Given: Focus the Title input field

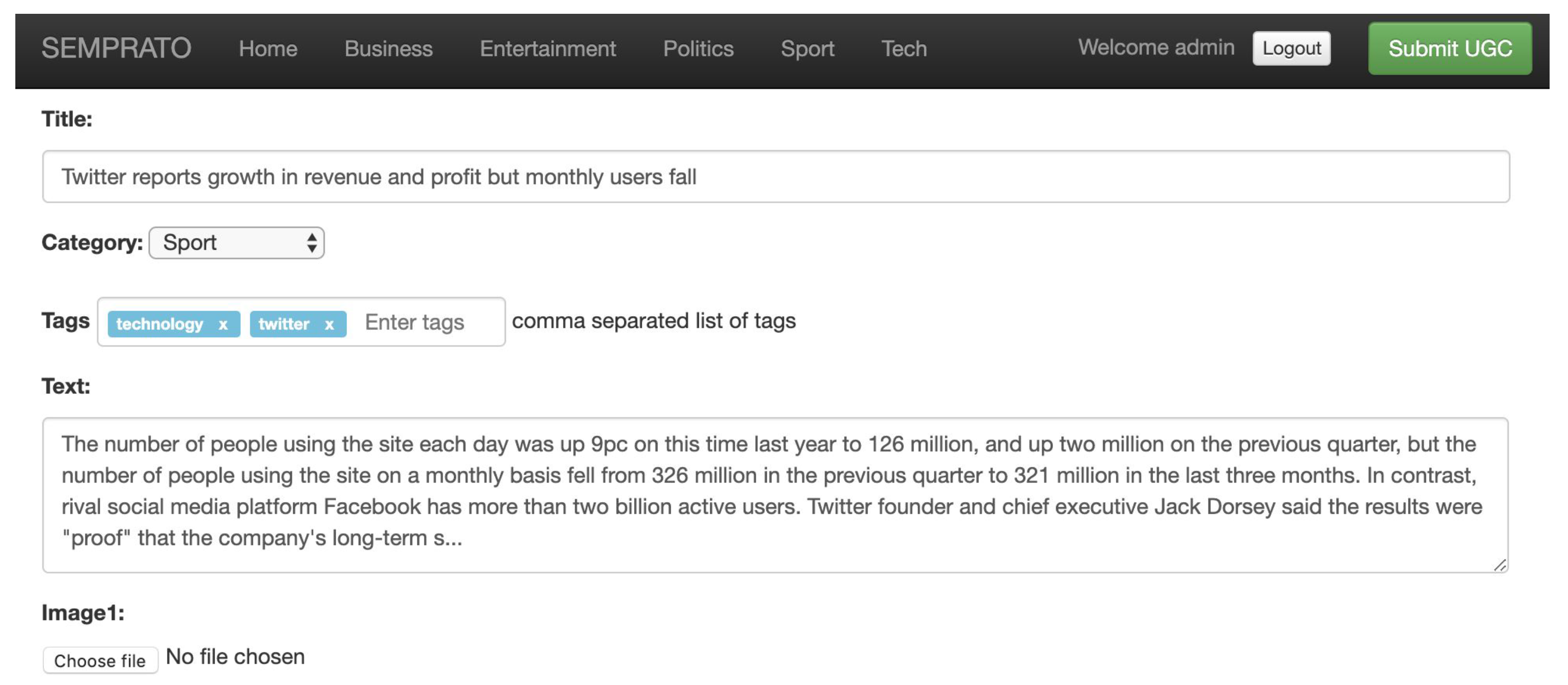Looking at the screenshot, I should tap(775, 177).
